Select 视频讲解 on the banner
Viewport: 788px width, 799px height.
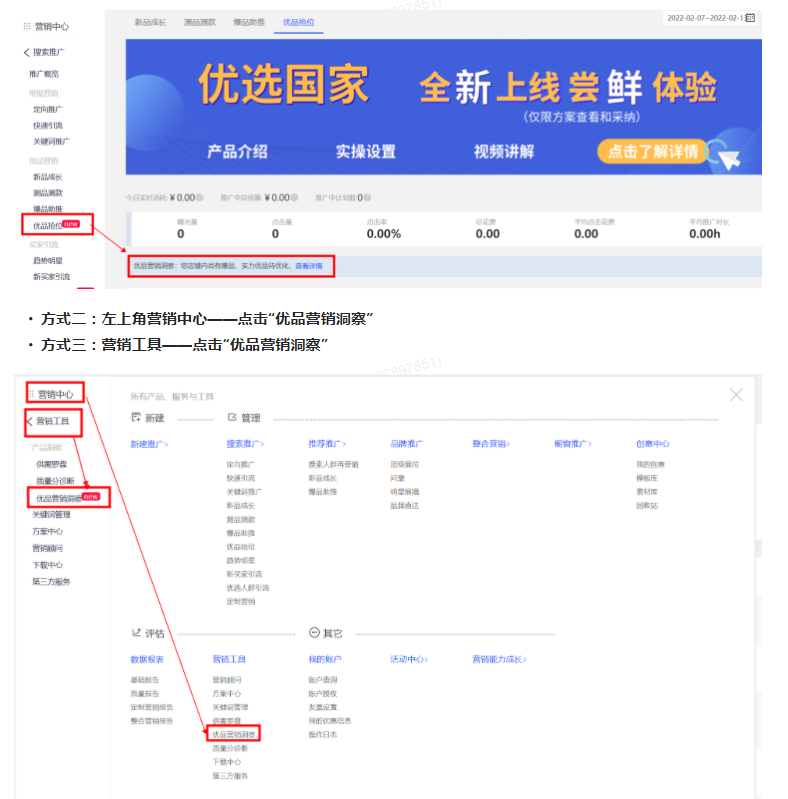point(503,152)
